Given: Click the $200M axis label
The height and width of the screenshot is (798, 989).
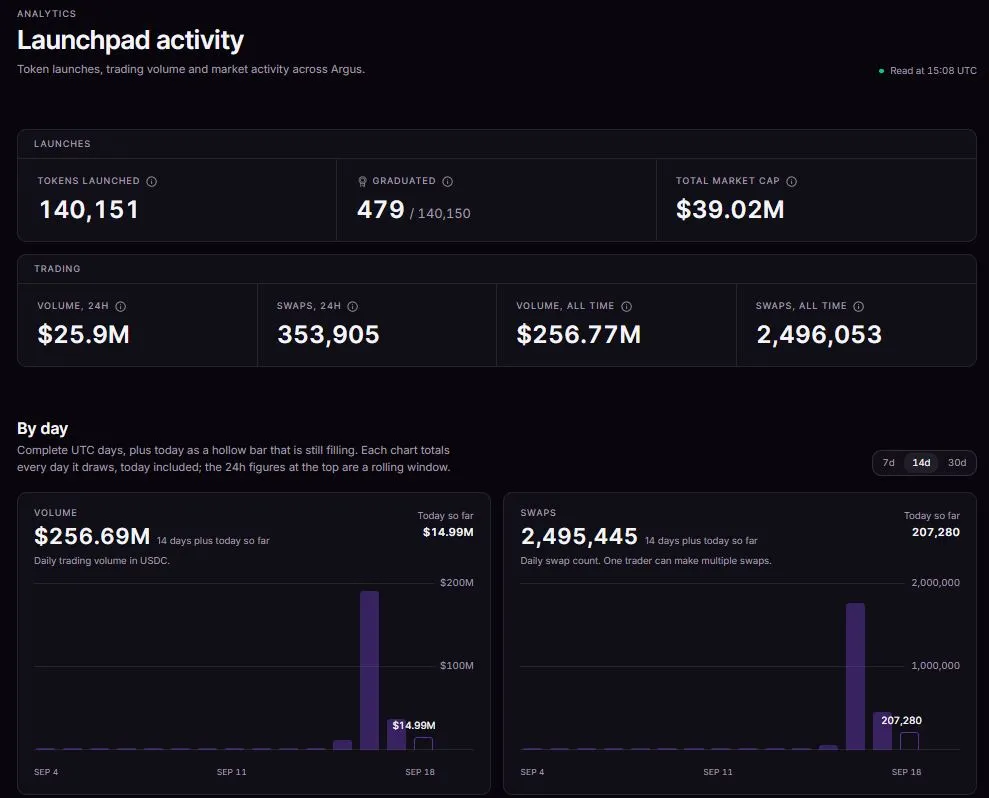Looking at the screenshot, I should click(457, 582).
